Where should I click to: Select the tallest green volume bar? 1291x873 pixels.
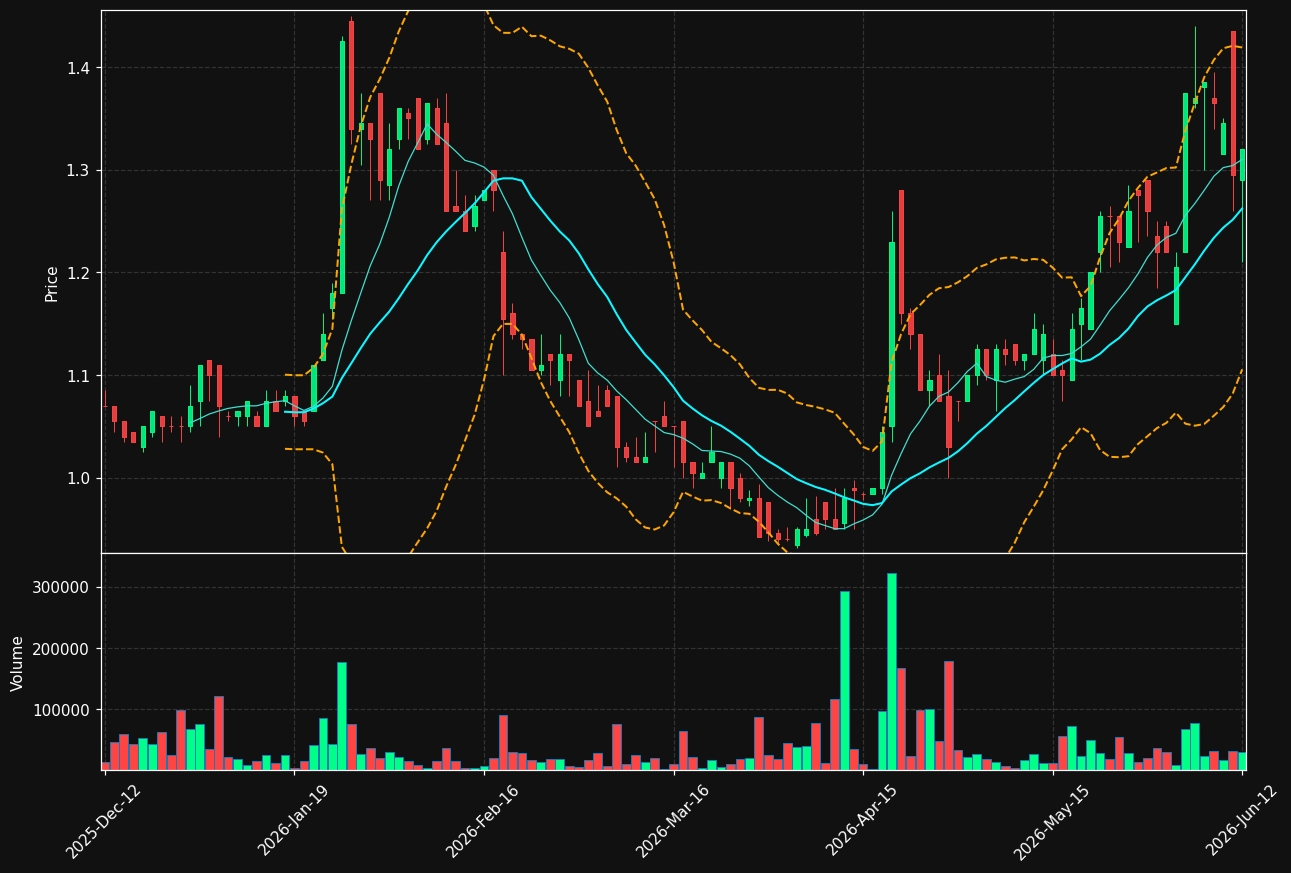[x=891, y=672]
